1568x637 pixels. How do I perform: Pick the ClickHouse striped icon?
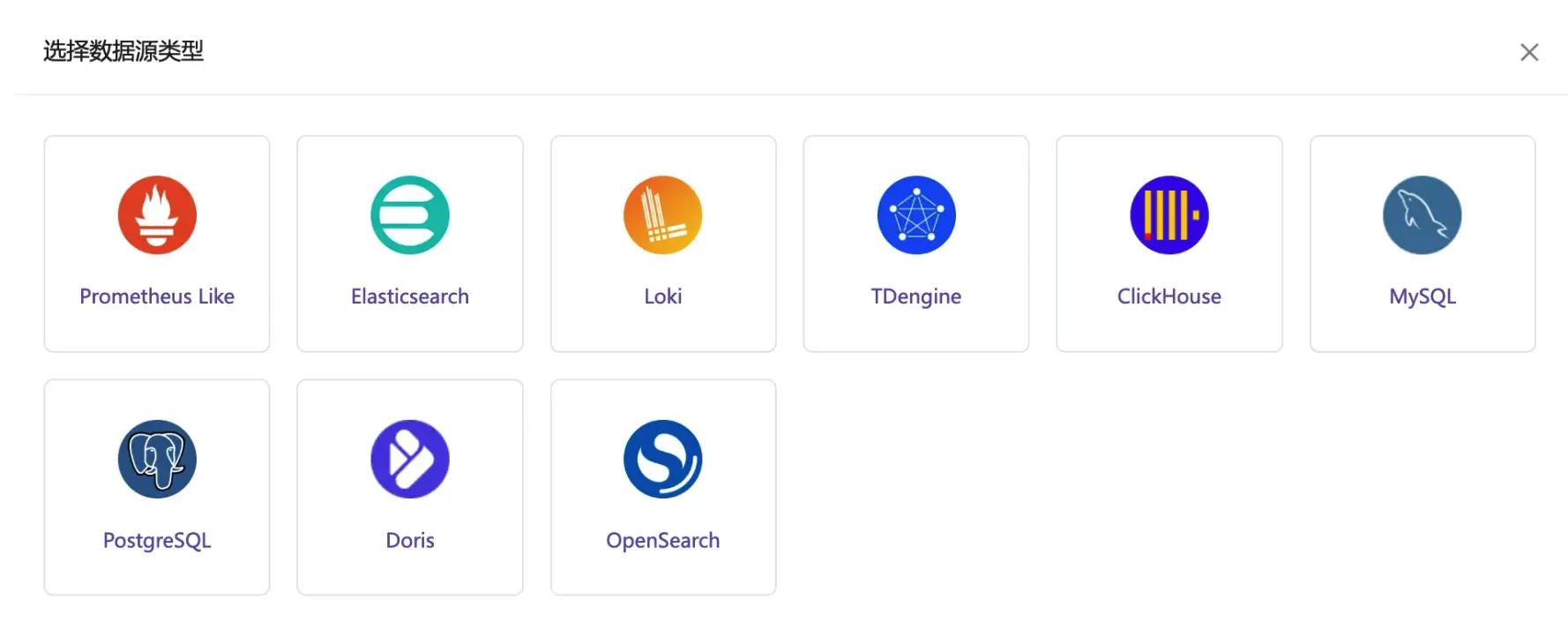pos(1169,215)
